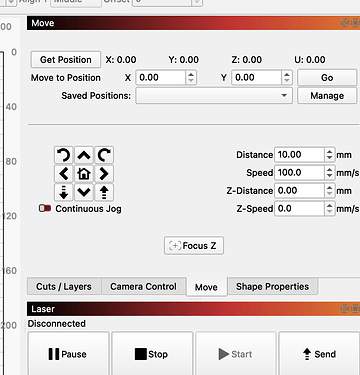Move Z axis down with dotted arrow

click(63, 192)
